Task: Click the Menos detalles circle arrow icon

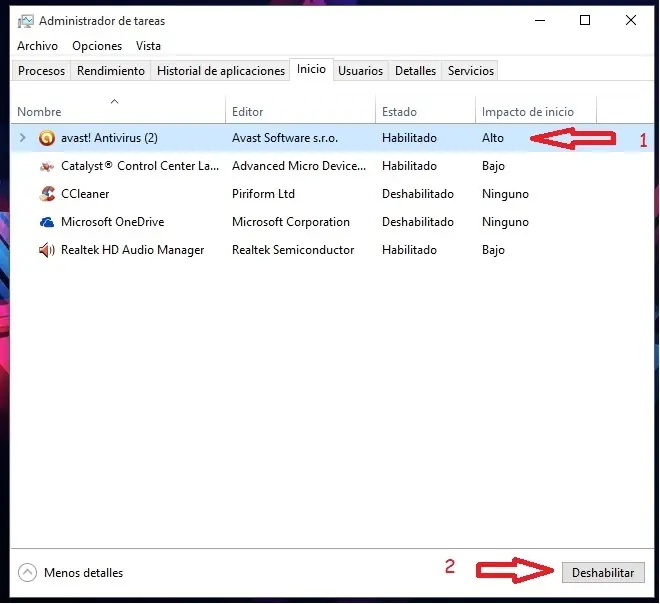Action: 27,573
